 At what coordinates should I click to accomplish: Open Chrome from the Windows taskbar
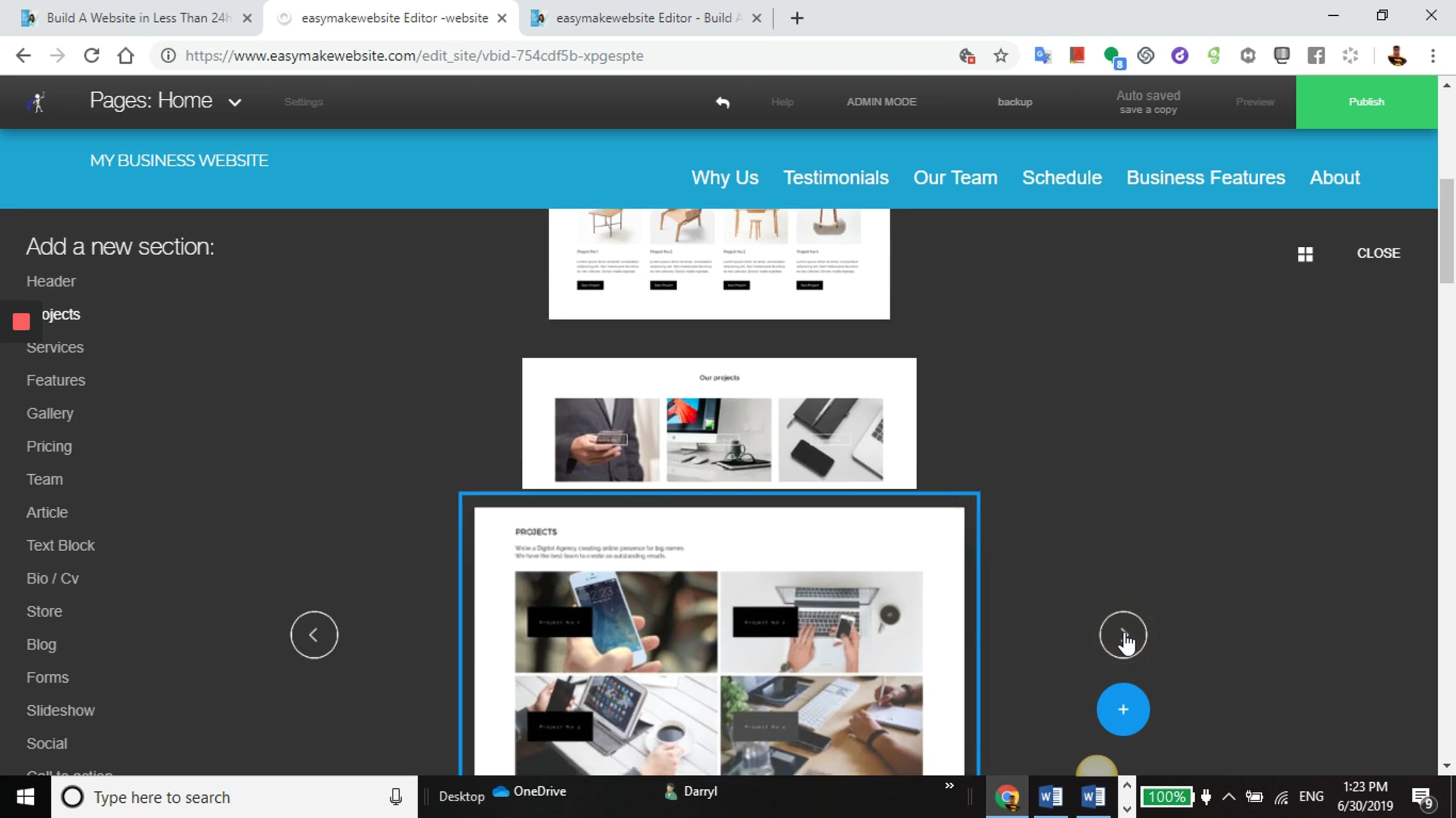tap(1007, 797)
